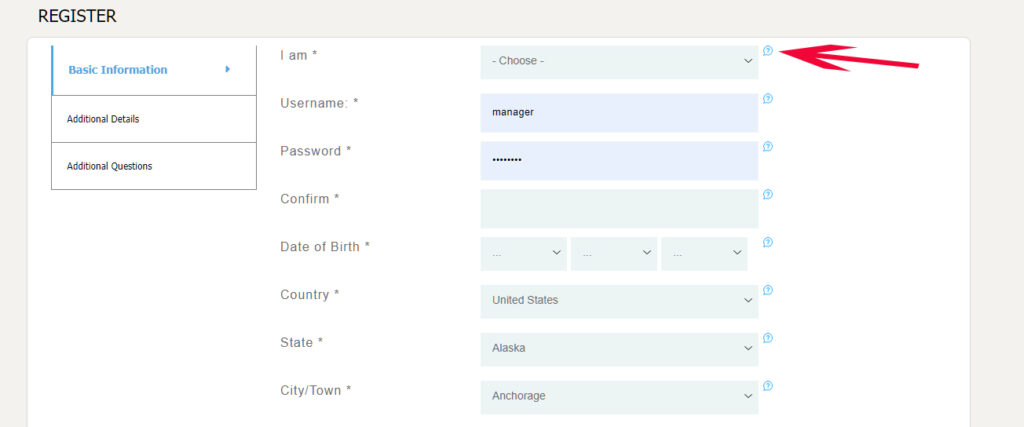Image resolution: width=1024 pixels, height=427 pixels.
Task: Switch to the Additional Details tab
Action: pos(154,119)
